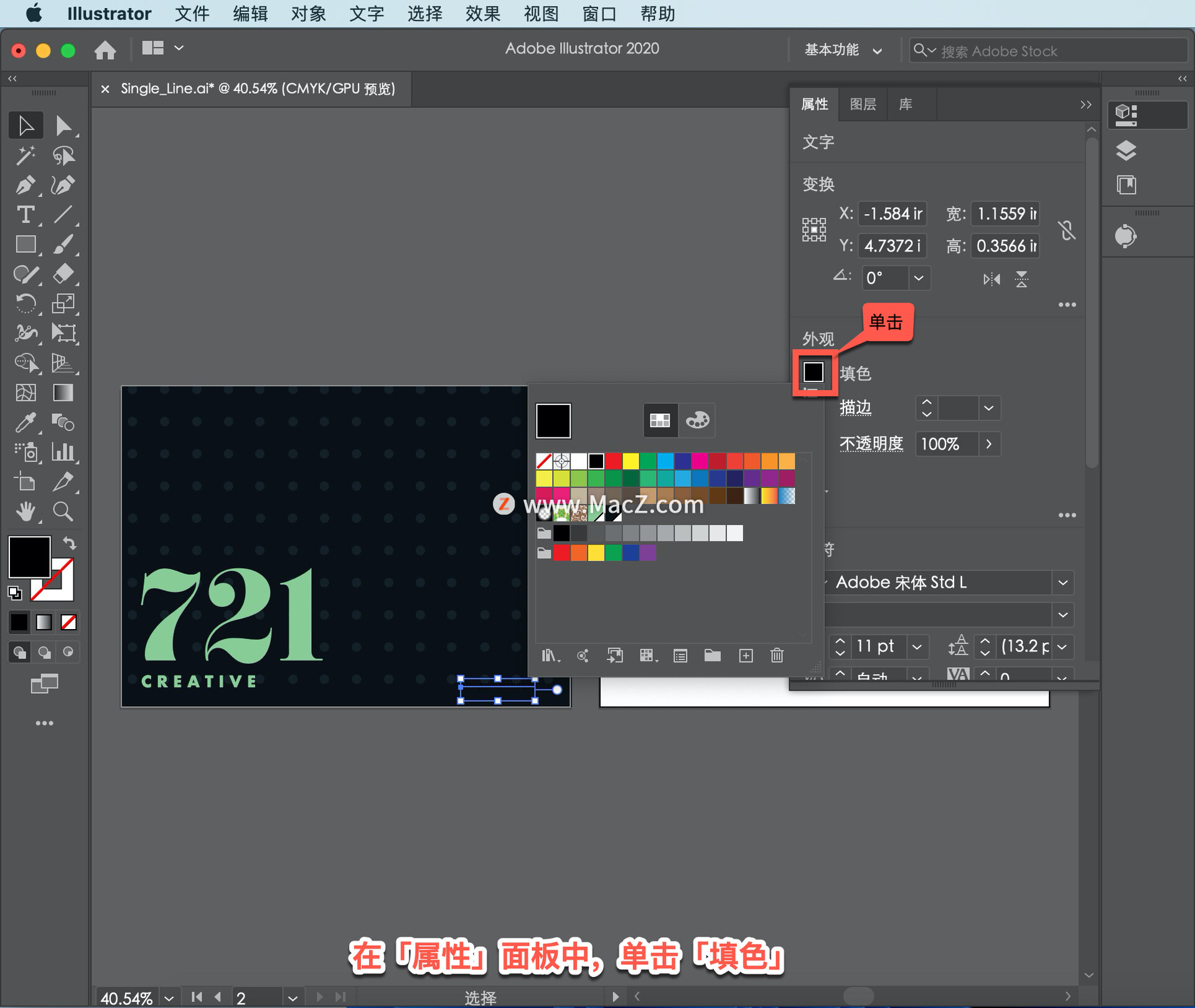Click the X position input field

coord(892,214)
